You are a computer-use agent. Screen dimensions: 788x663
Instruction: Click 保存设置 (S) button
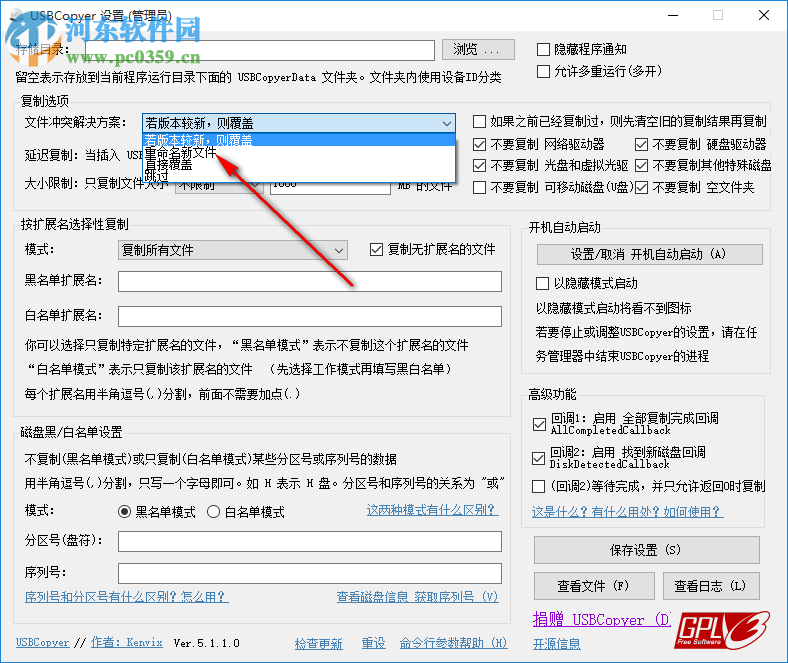646,550
